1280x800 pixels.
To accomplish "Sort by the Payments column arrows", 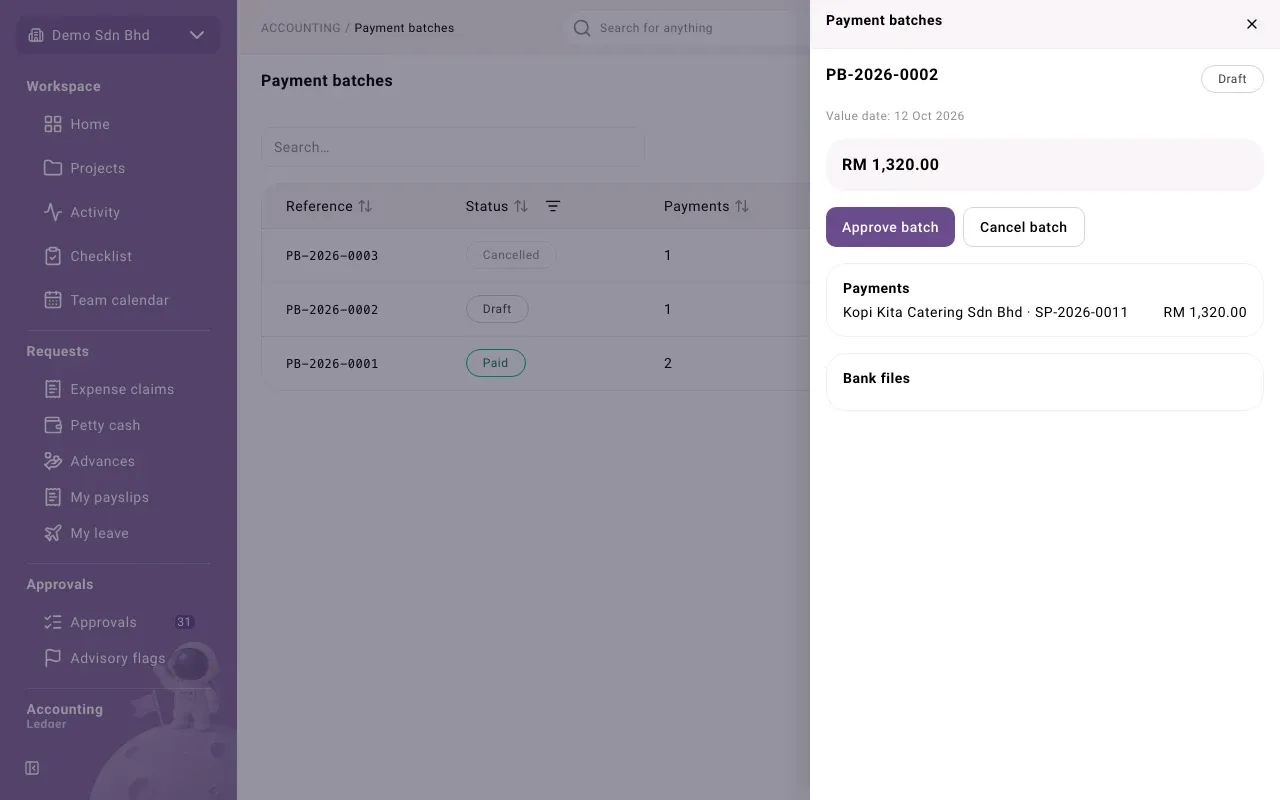I will click(742, 206).
